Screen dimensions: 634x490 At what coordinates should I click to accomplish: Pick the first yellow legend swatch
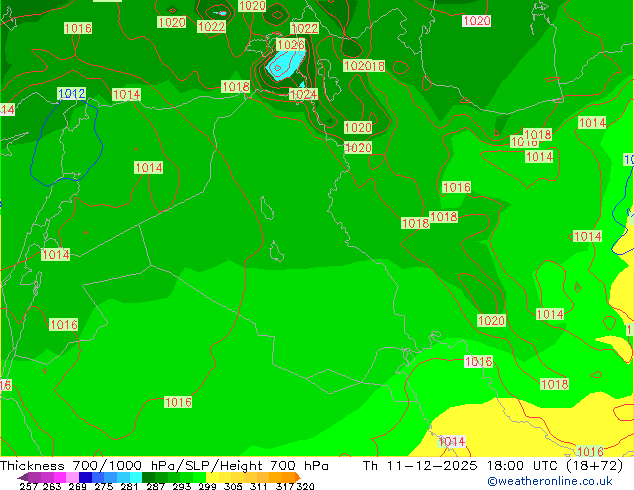[x=212, y=477]
